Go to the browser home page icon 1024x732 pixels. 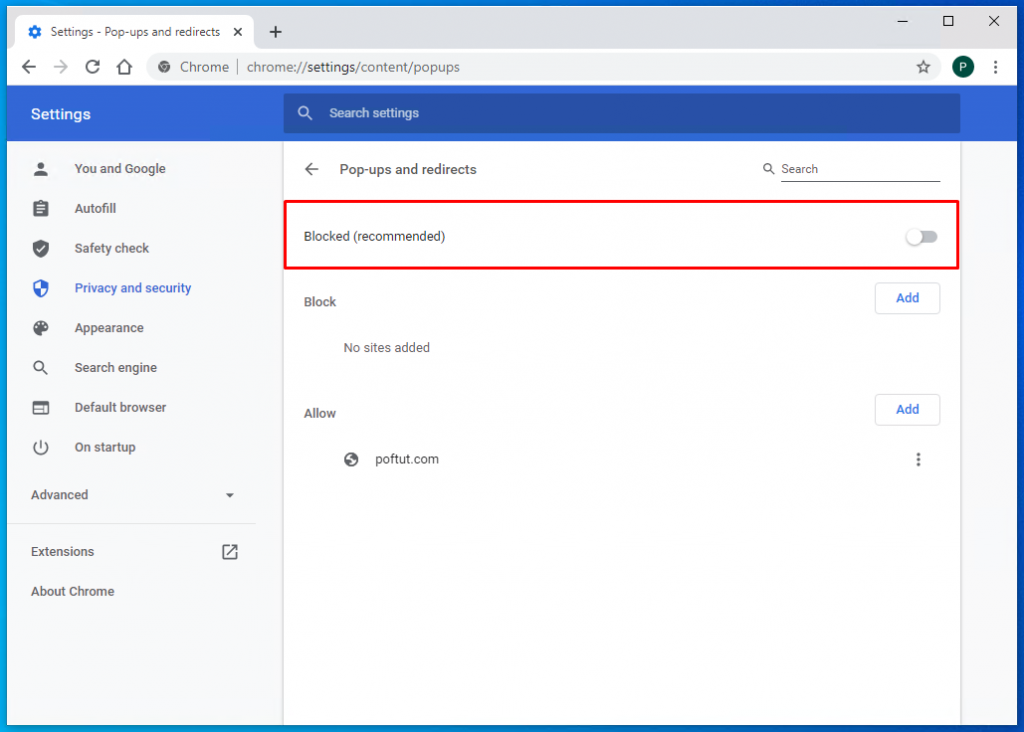pyautogui.click(x=124, y=67)
